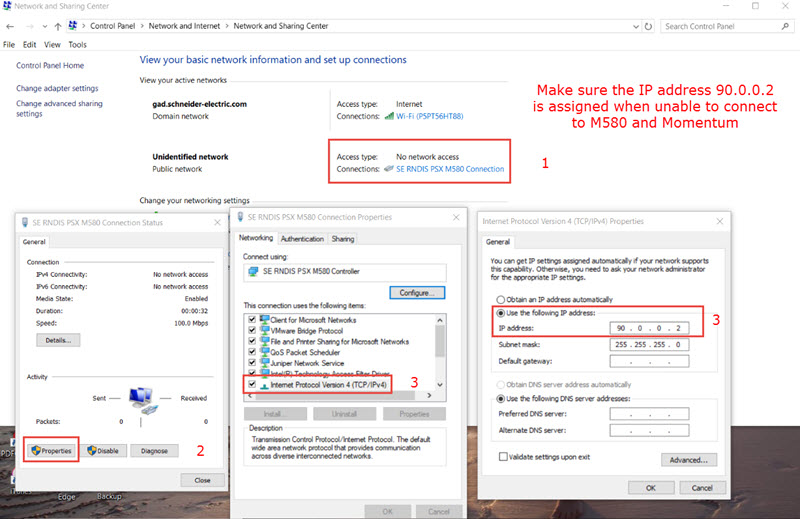
Task: Select Use the following IP address
Action: point(501,313)
